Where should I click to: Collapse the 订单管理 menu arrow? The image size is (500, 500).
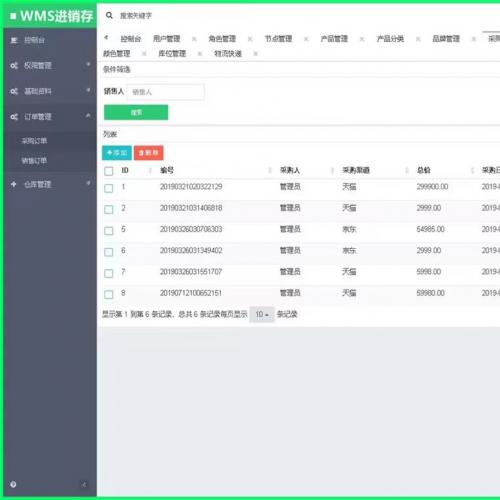[88, 116]
